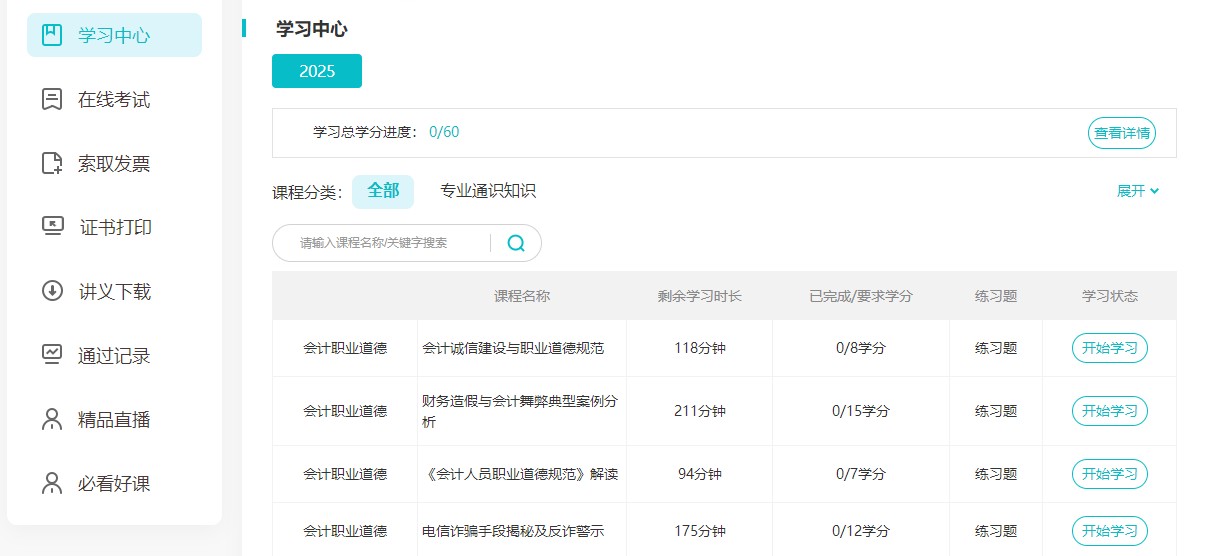Open 查看详情 for credit progress

[1121, 133]
